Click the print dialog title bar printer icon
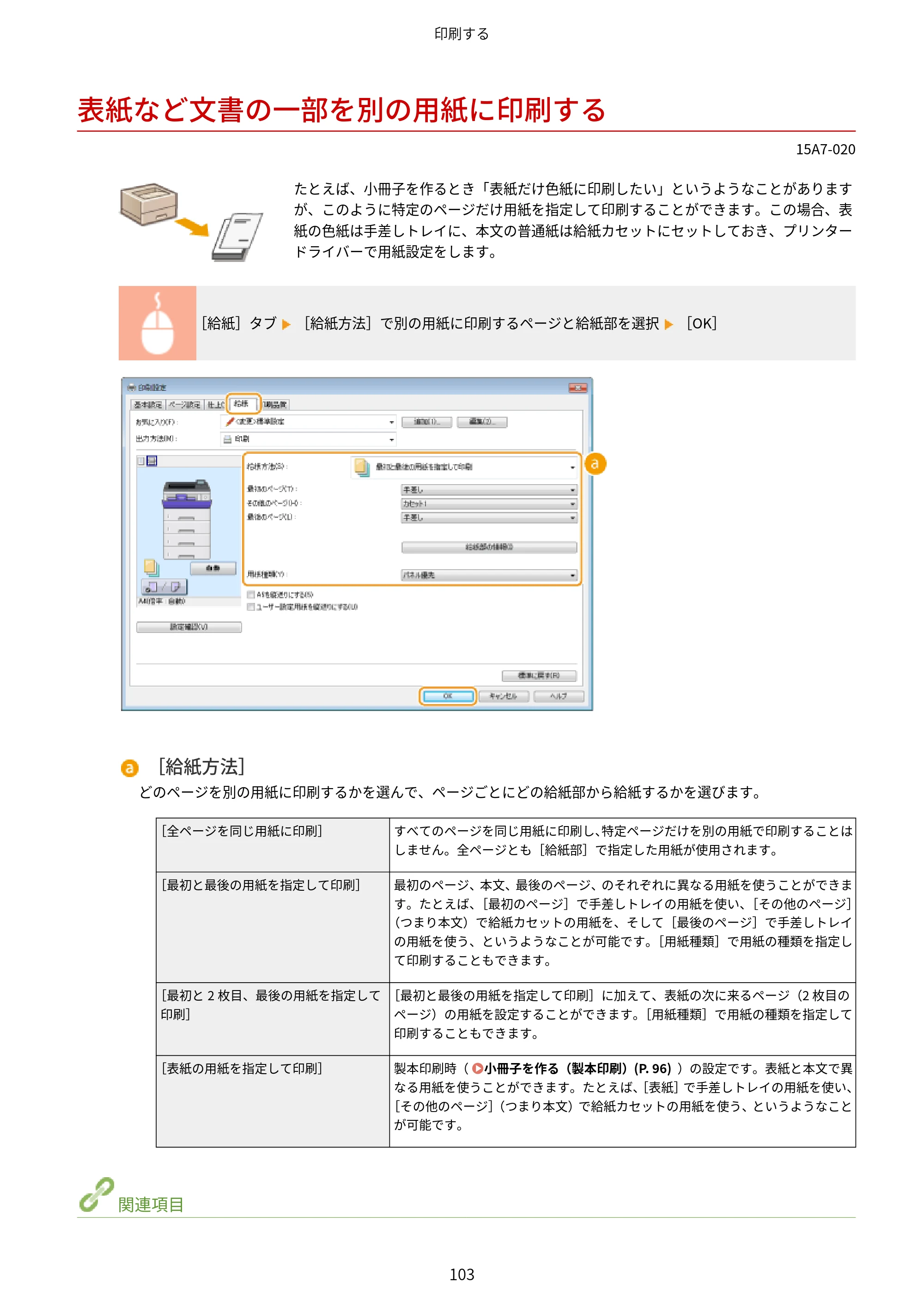 pos(132,387)
